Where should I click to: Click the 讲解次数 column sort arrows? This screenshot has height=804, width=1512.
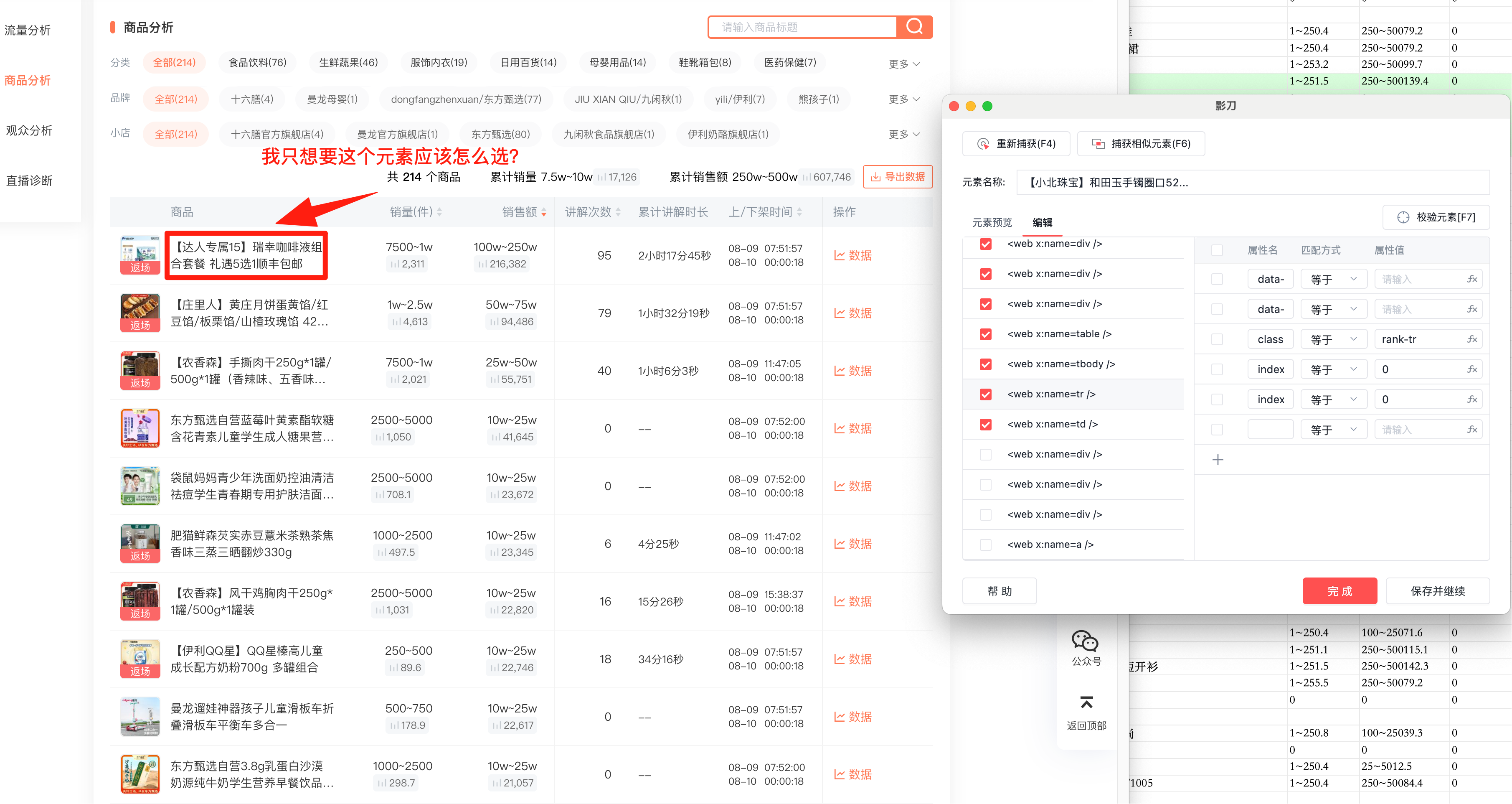click(618, 212)
